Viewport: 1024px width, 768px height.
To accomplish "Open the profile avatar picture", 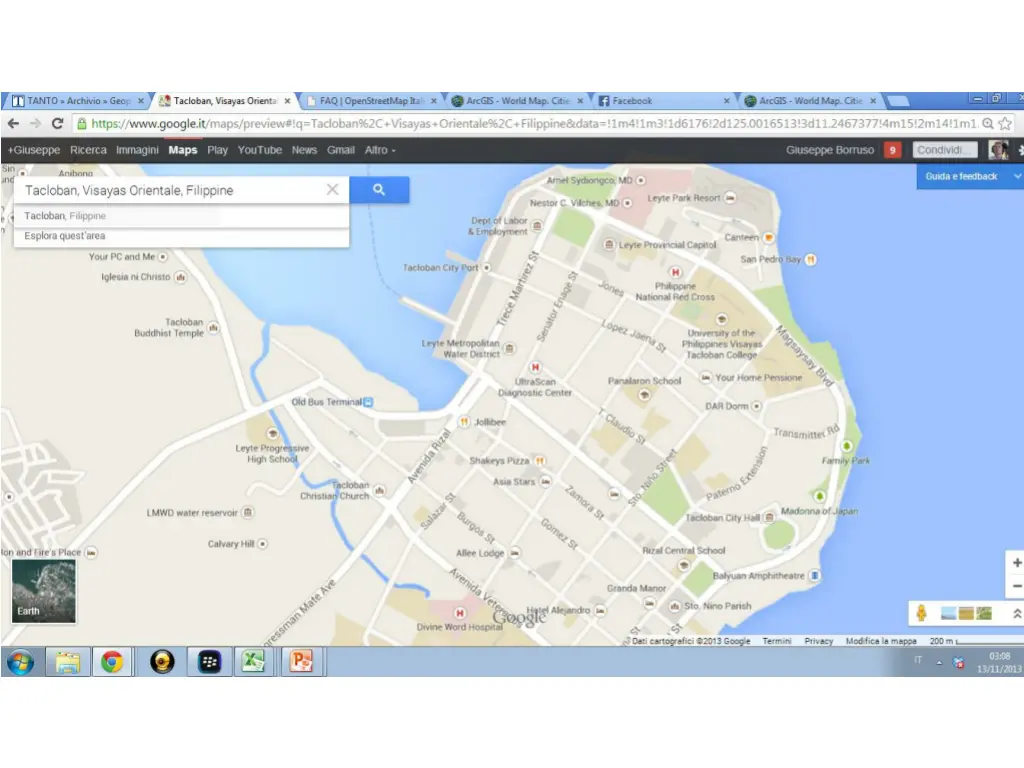I will [997, 150].
